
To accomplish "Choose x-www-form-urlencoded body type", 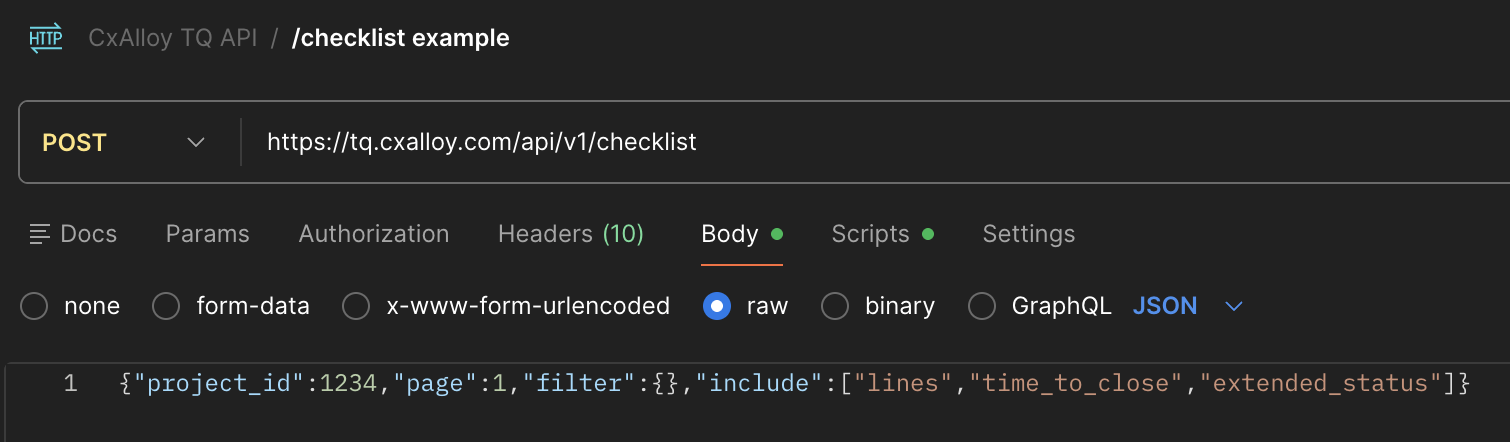I will tap(356, 306).
